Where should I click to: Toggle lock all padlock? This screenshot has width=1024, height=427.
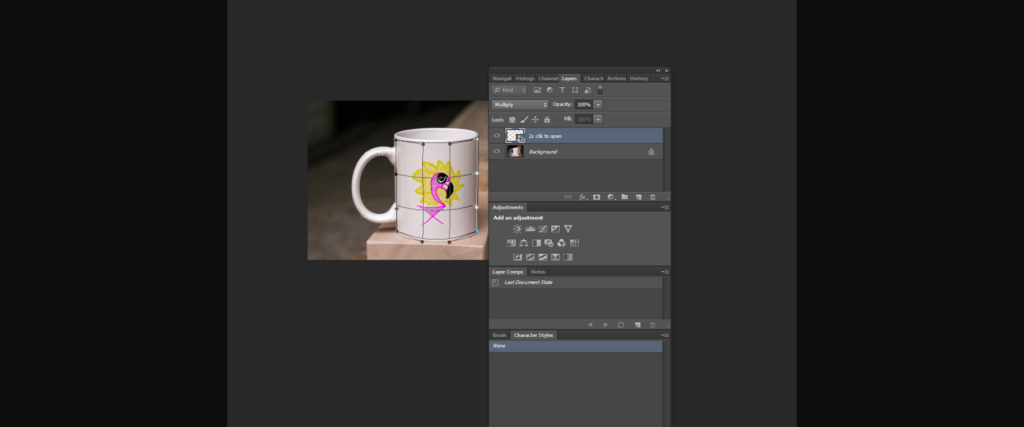547,119
